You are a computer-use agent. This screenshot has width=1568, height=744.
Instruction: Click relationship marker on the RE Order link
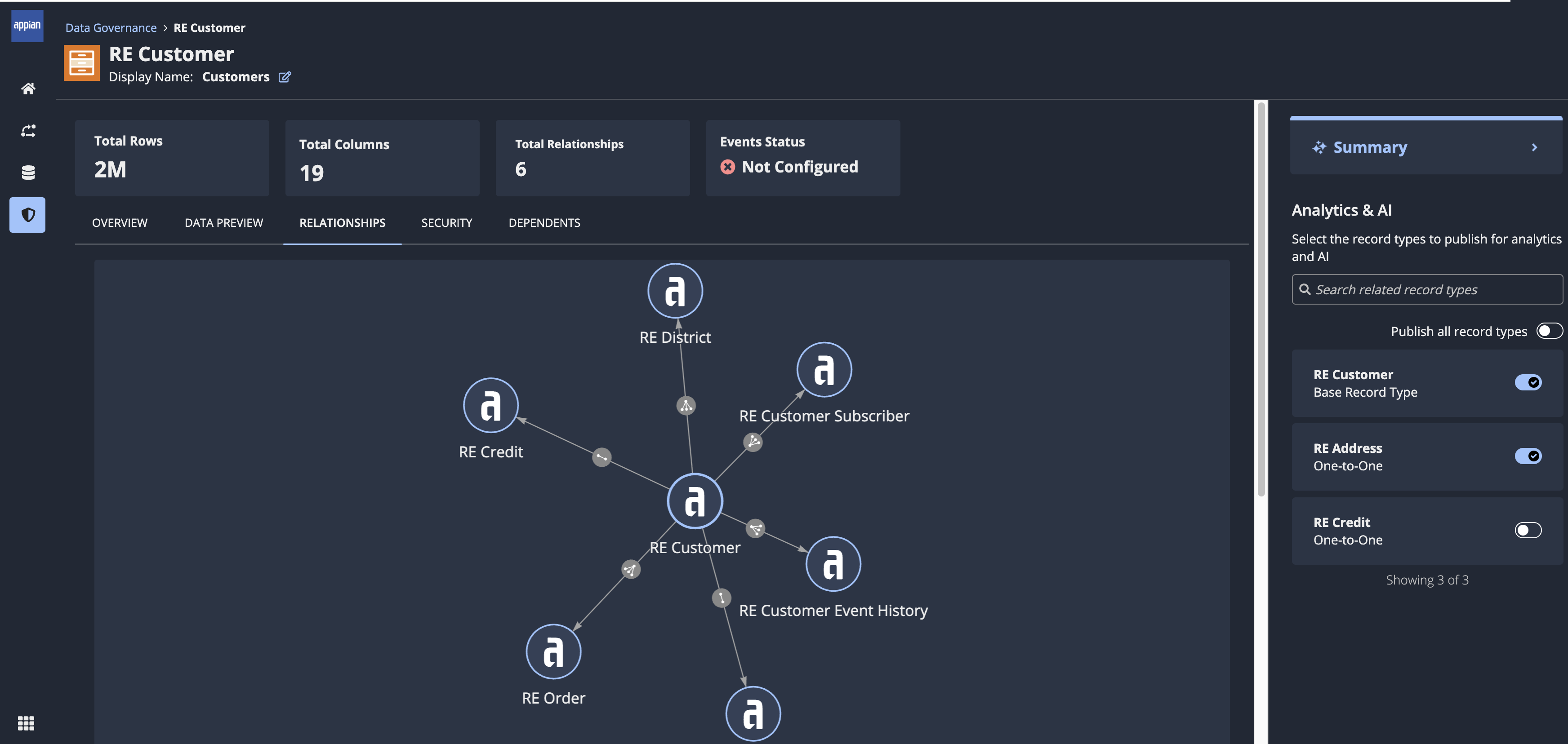click(x=631, y=569)
